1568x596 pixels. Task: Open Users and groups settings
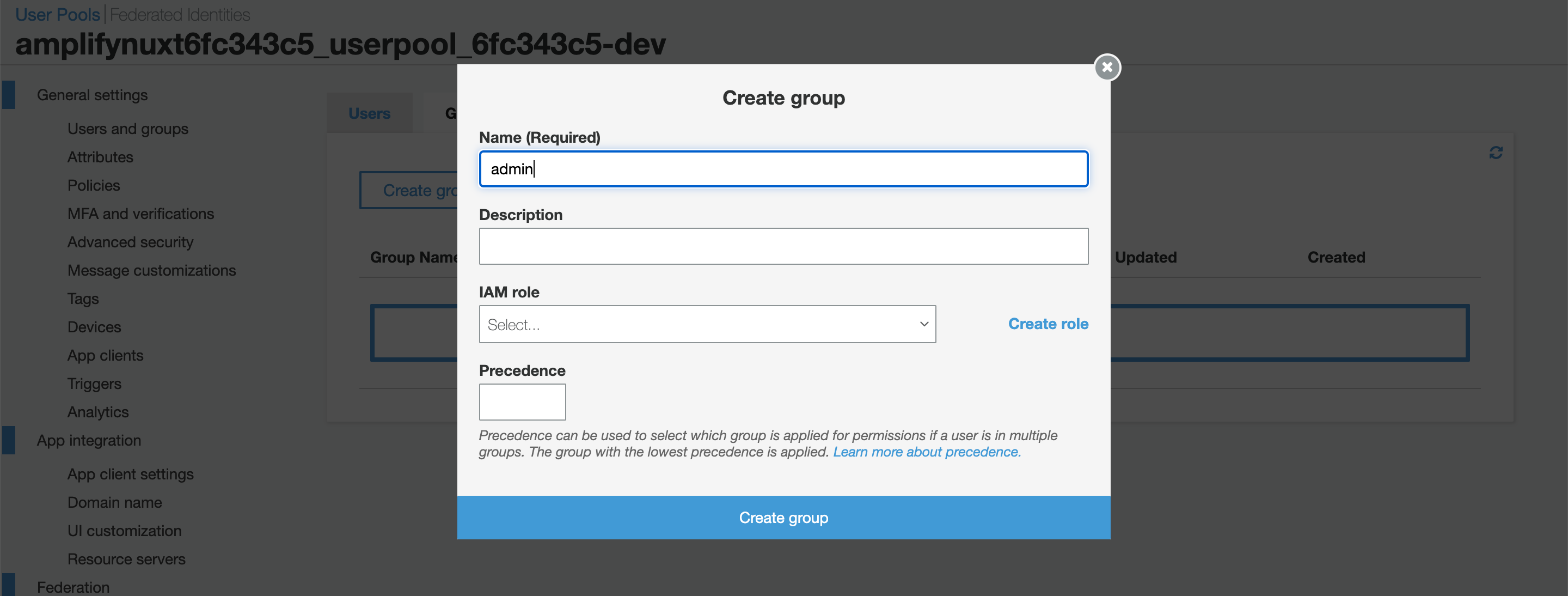(x=128, y=129)
